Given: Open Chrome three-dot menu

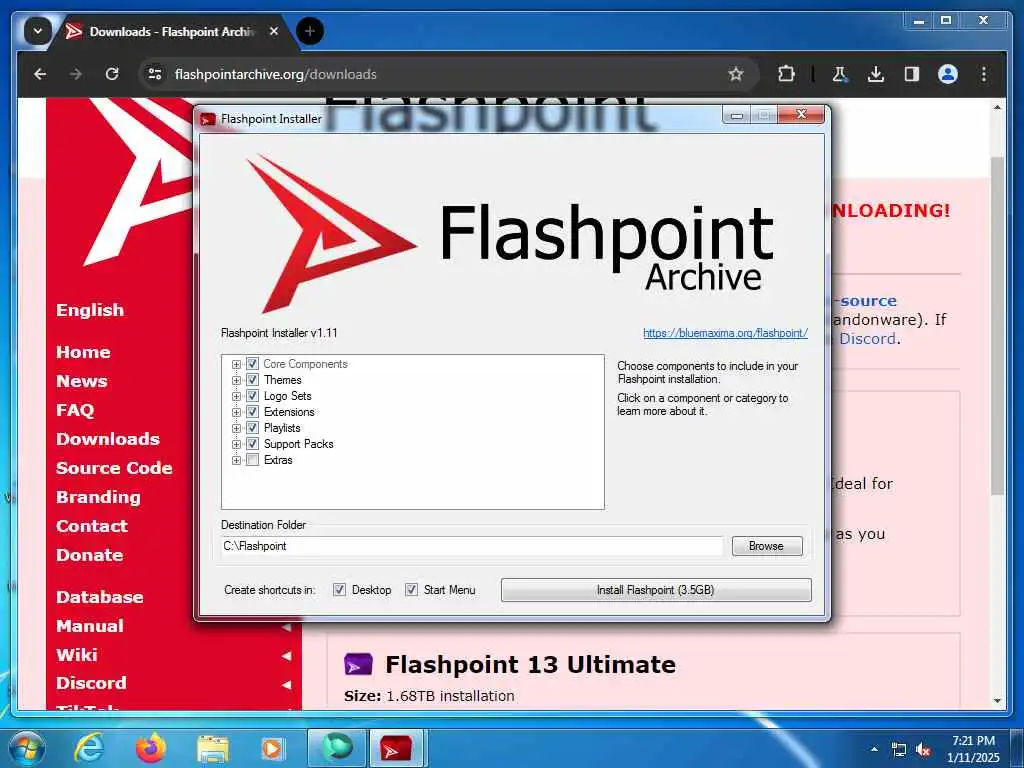Looking at the screenshot, I should pyautogui.click(x=984, y=74).
